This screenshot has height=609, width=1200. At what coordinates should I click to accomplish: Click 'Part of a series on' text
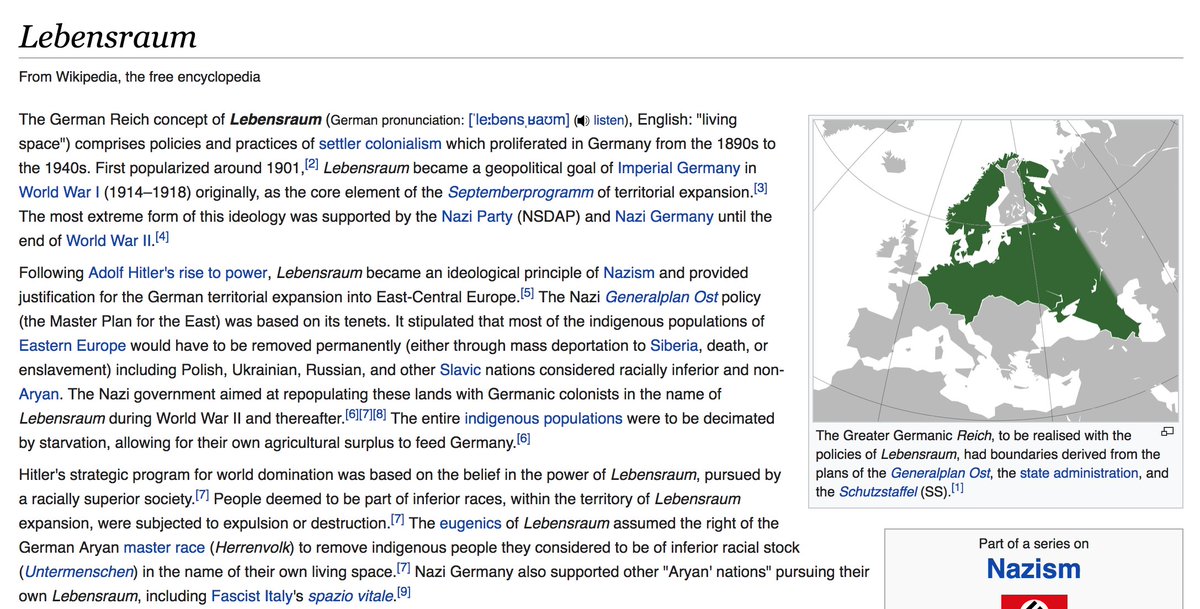click(x=1034, y=544)
